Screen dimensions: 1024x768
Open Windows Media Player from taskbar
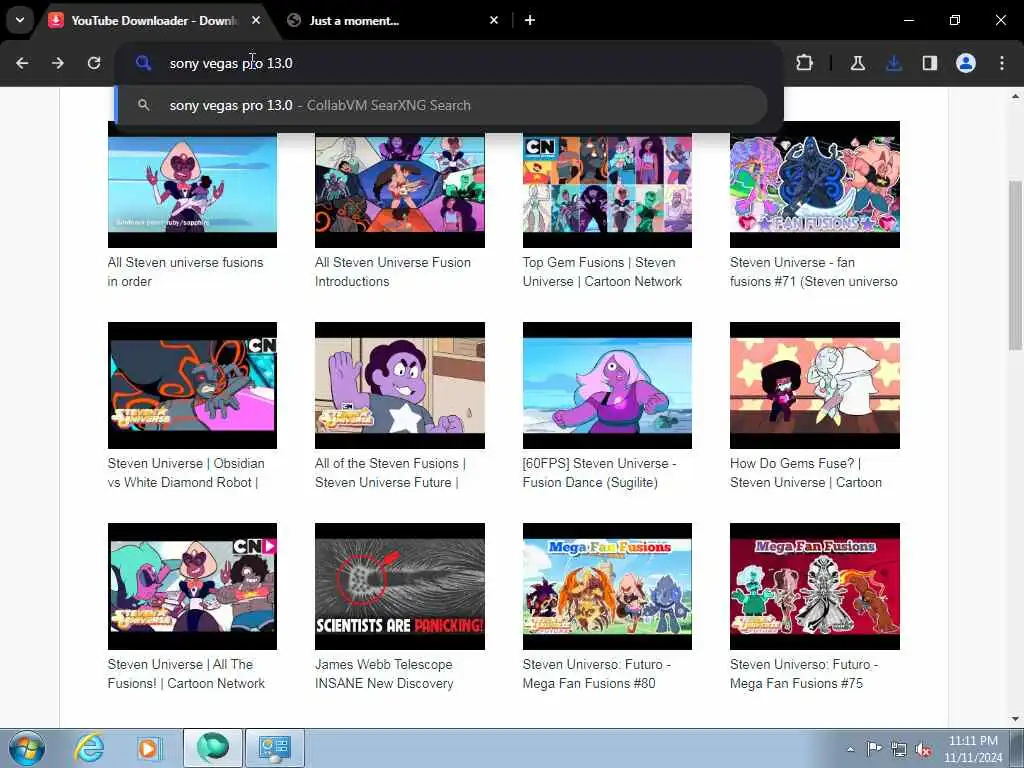(148, 748)
